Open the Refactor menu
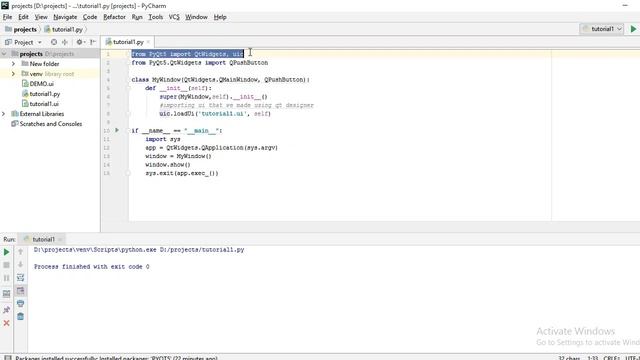 pos(114,17)
